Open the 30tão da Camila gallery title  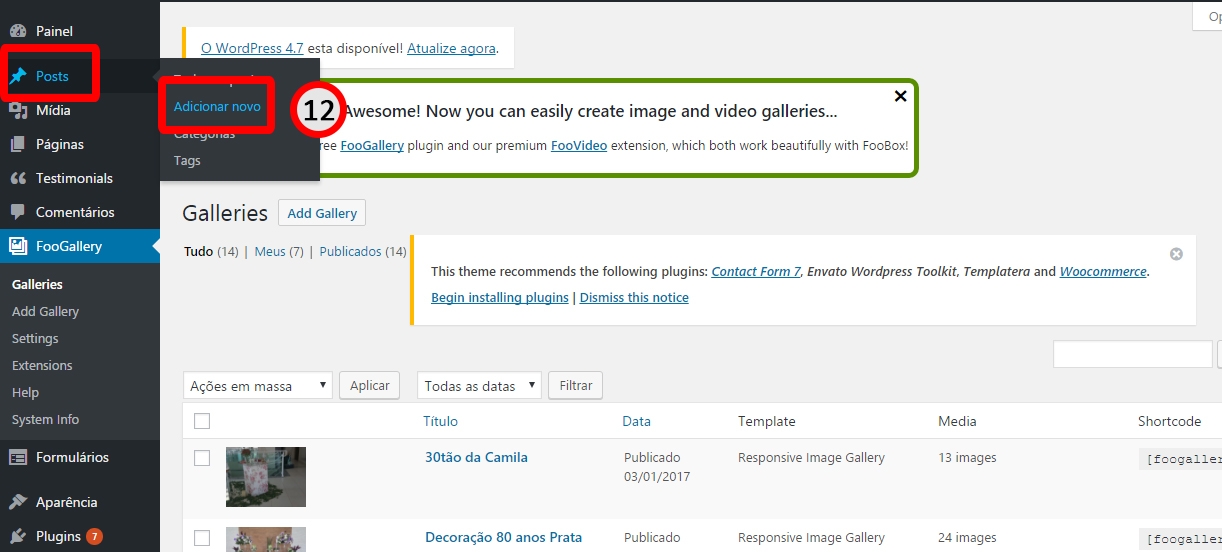(x=476, y=457)
